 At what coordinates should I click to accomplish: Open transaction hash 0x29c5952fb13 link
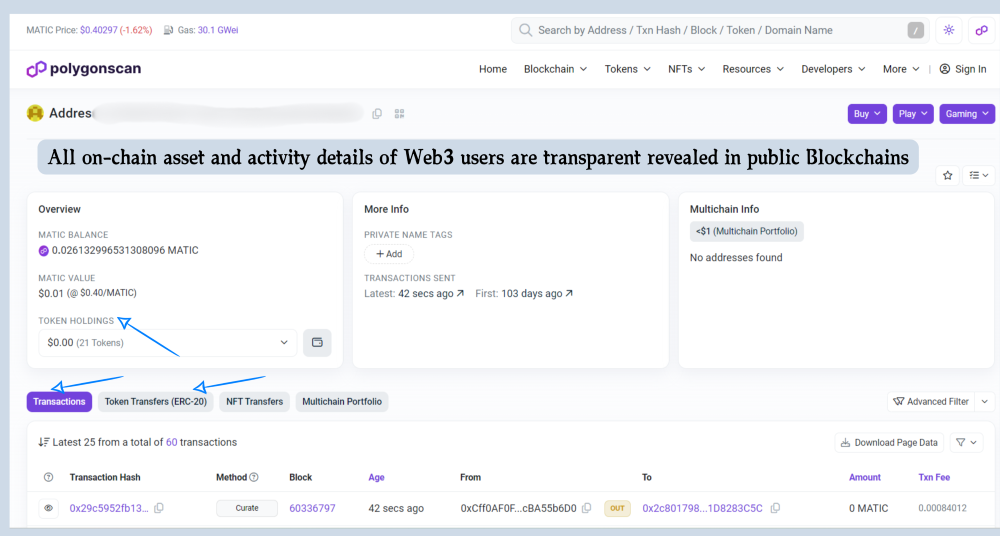click(x=109, y=509)
